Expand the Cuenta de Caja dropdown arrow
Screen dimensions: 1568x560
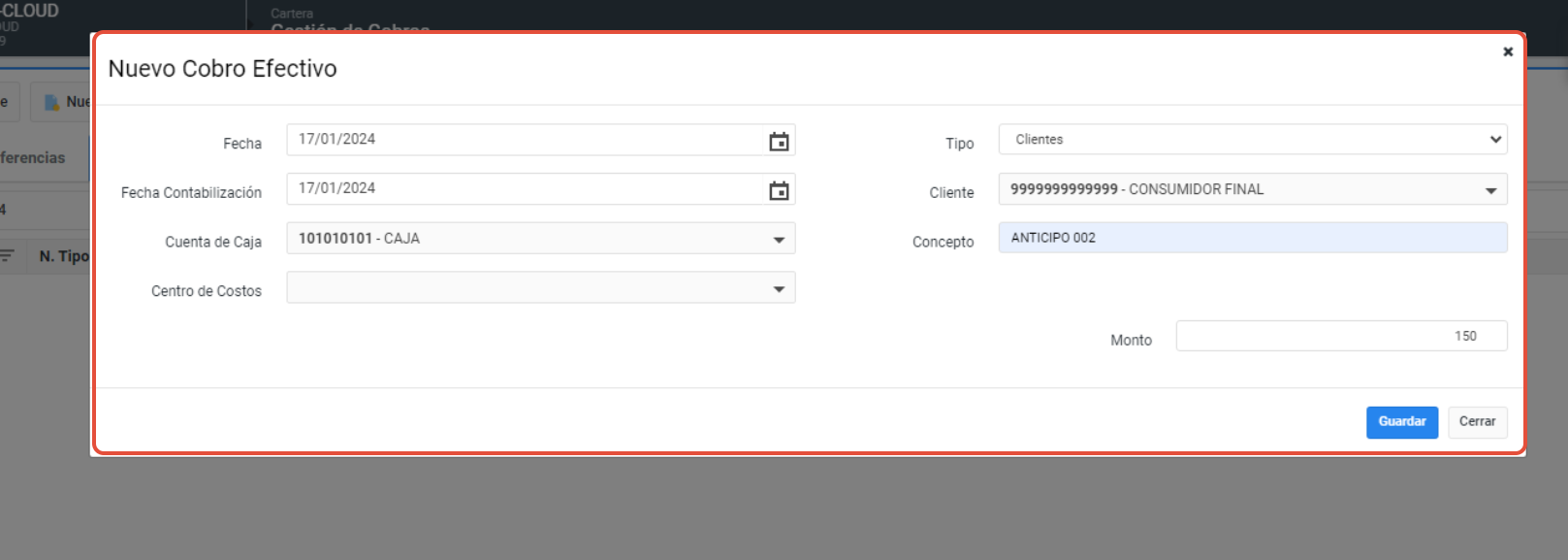pos(779,240)
